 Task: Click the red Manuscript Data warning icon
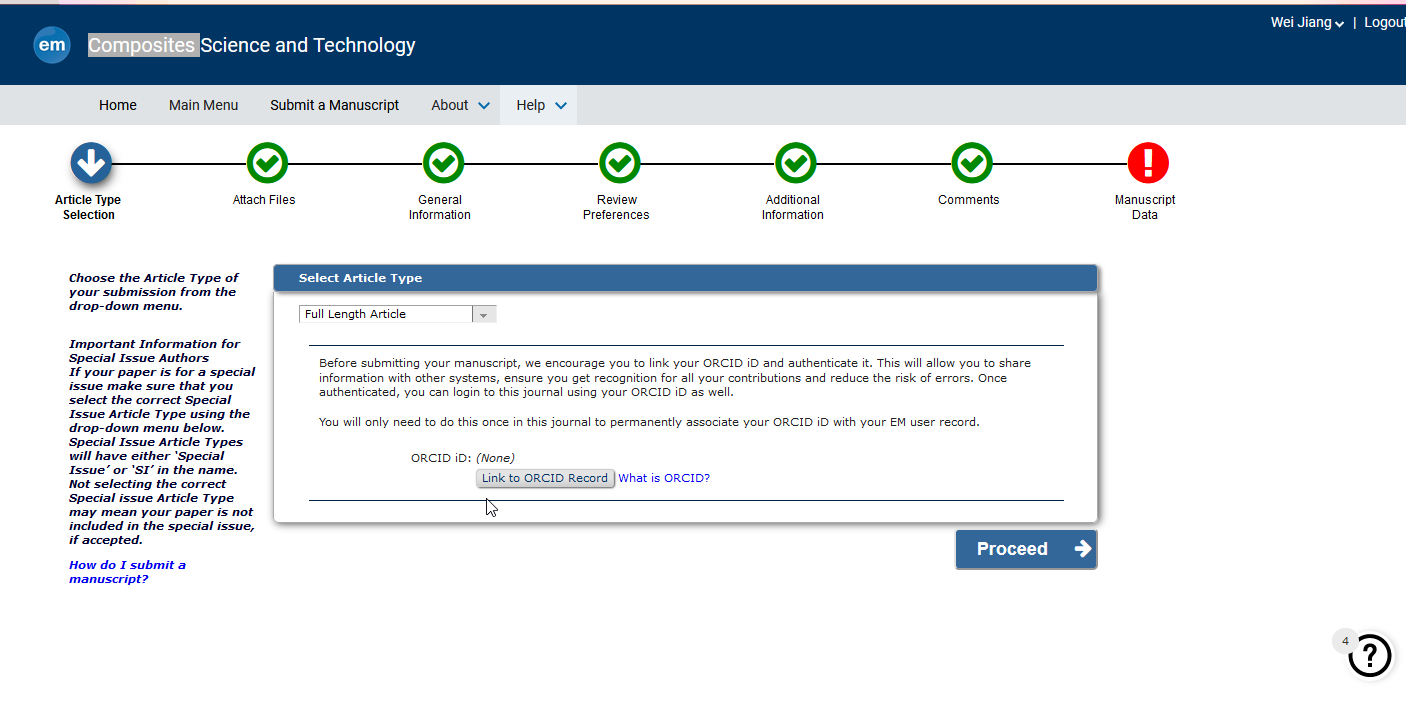(1147, 163)
